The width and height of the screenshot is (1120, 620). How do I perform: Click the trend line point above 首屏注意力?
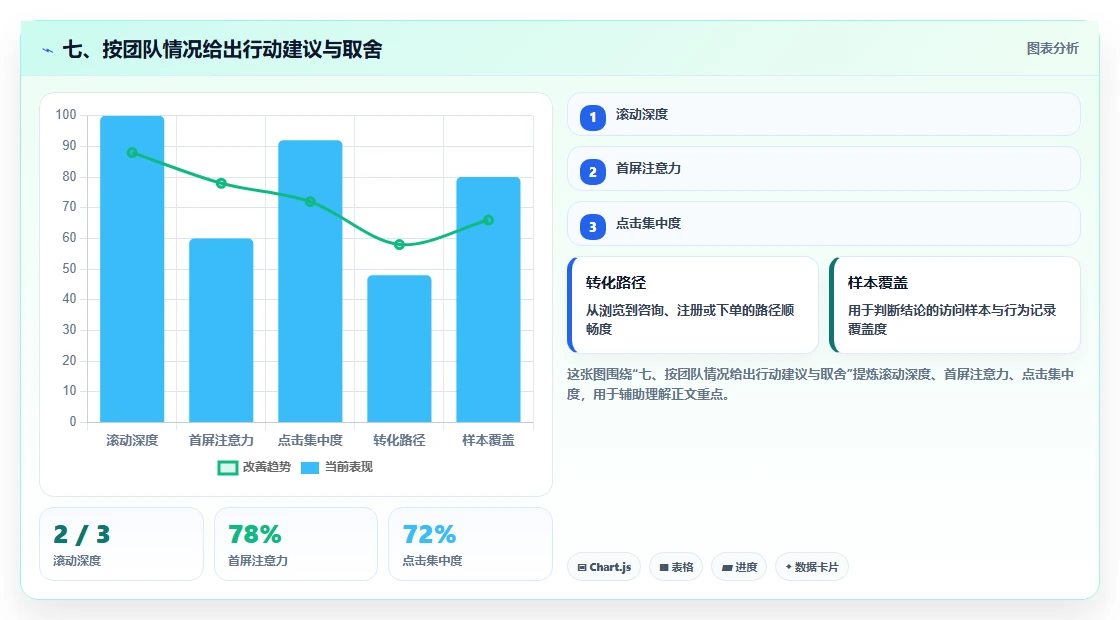pos(221,184)
